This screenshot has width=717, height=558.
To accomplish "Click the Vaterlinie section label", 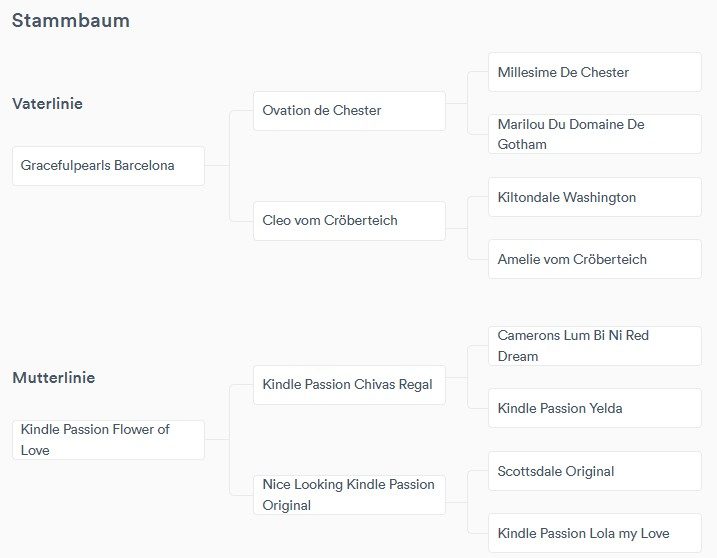I will tap(47, 104).
